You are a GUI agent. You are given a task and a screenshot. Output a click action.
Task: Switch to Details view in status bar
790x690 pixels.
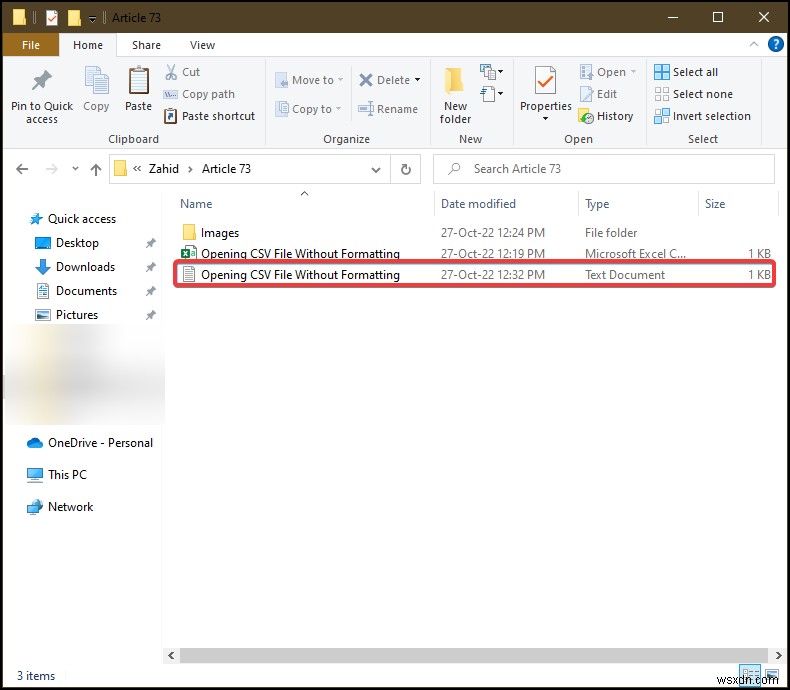pyautogui.click(x=750, y=673)
